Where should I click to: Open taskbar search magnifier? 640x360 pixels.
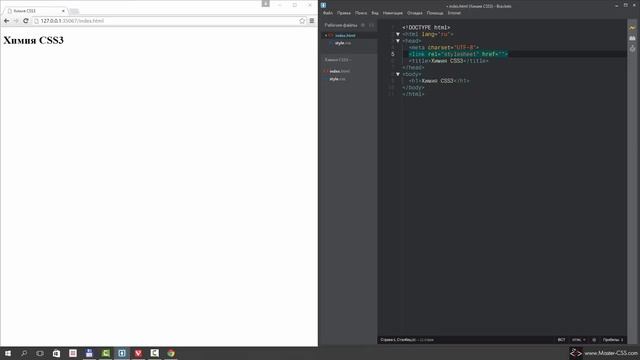(24, 353)
